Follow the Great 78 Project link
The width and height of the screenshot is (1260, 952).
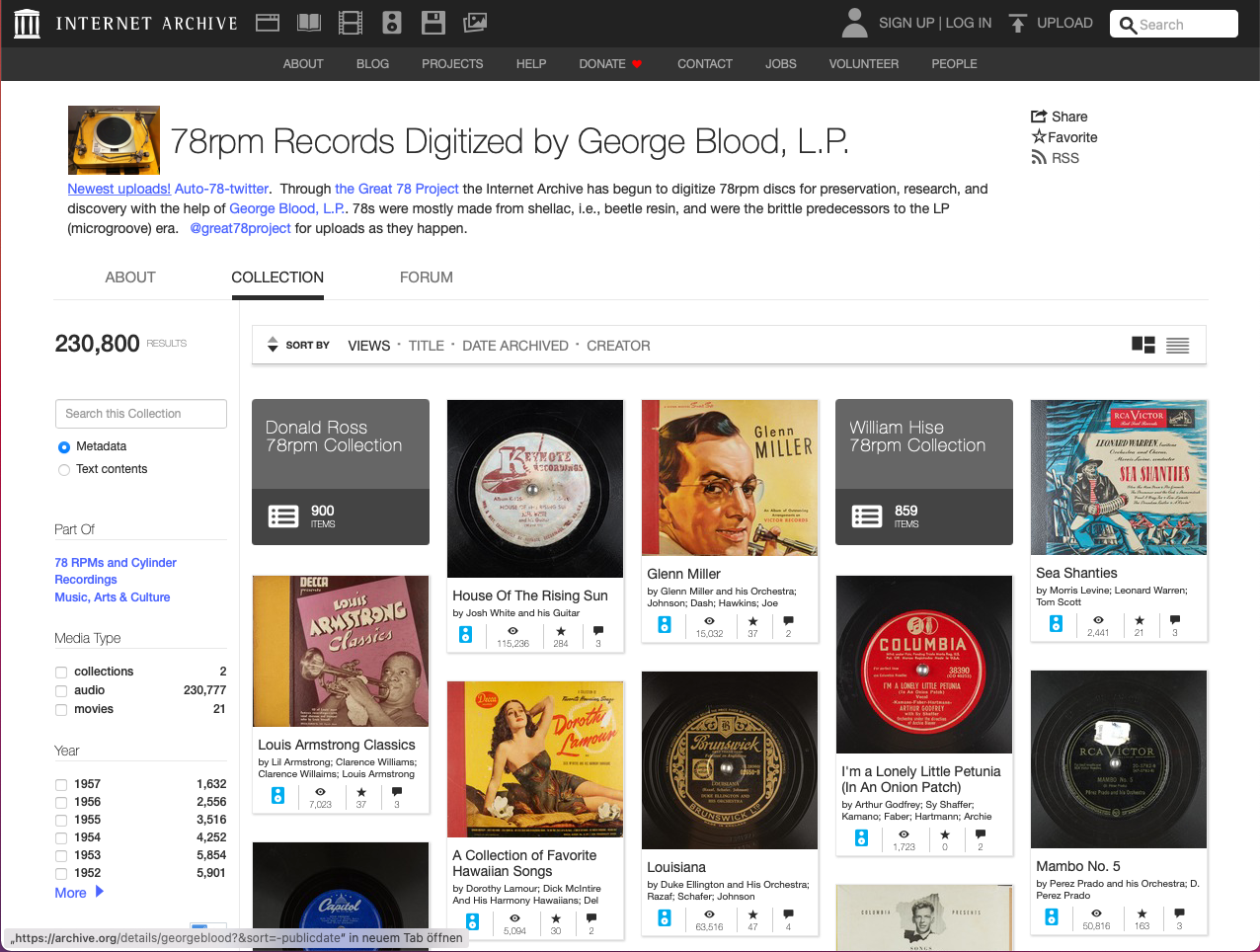click(x=396, y=189)
